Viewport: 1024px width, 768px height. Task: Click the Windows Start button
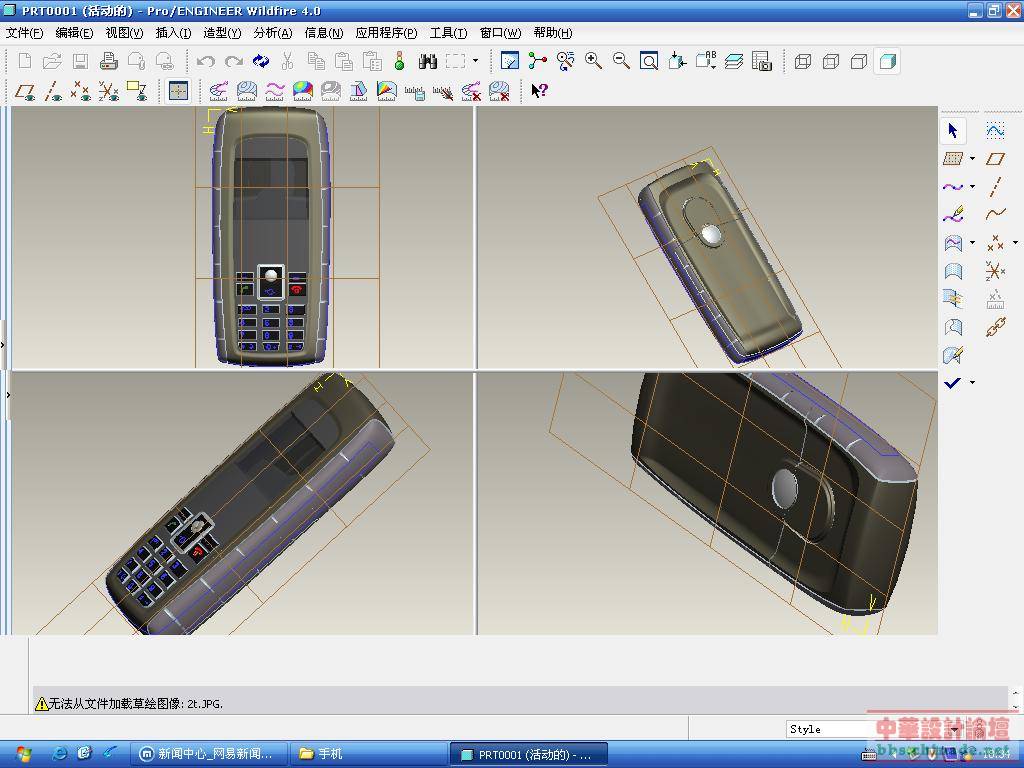[x=22, y=754]
